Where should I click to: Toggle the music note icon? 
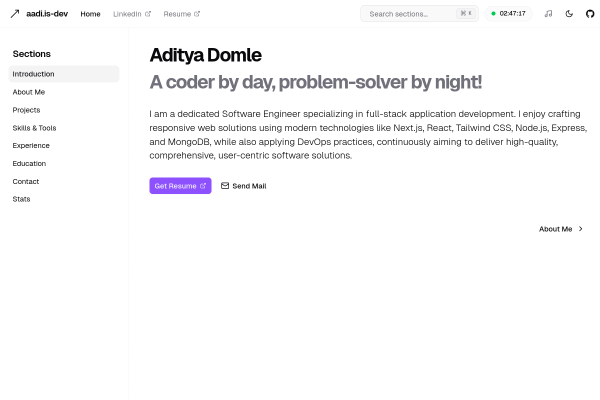[548, 14]
